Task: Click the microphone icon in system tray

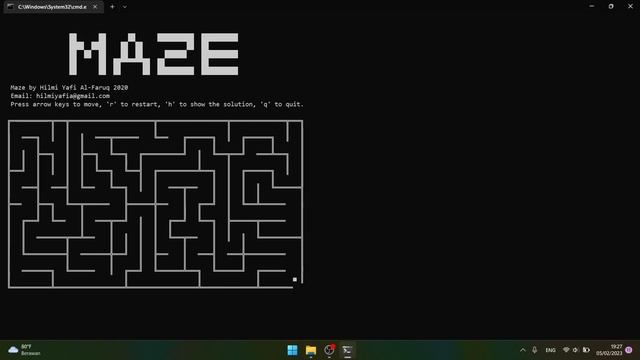Action: pos(535,350)
